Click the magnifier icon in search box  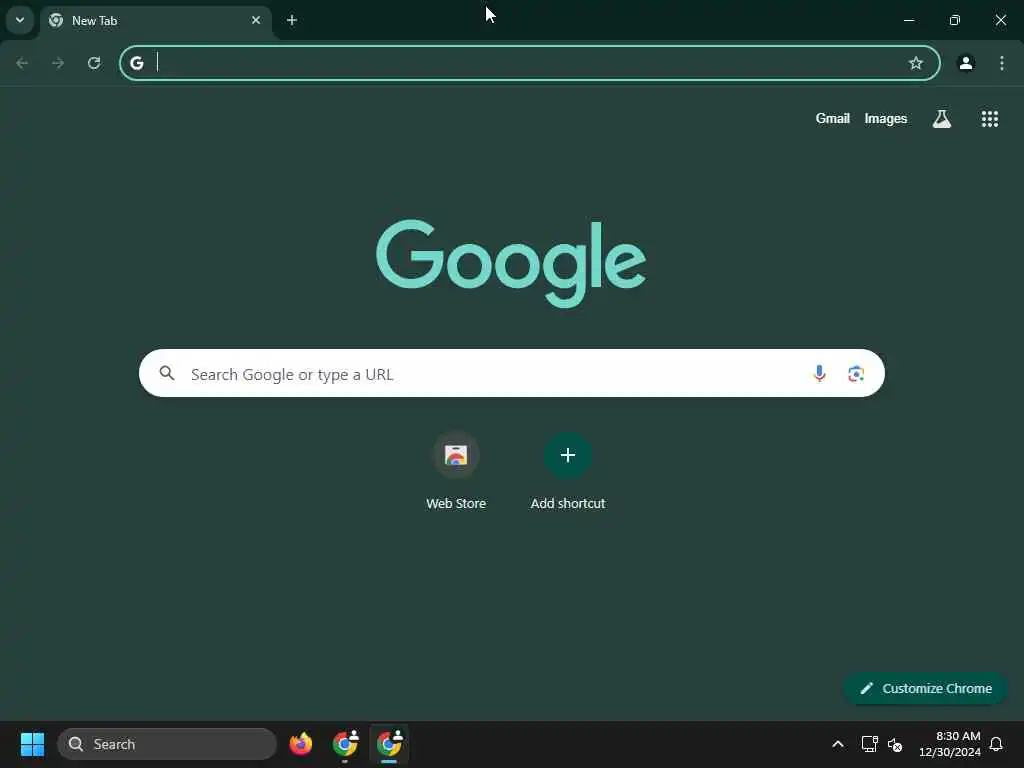point(167,373)
